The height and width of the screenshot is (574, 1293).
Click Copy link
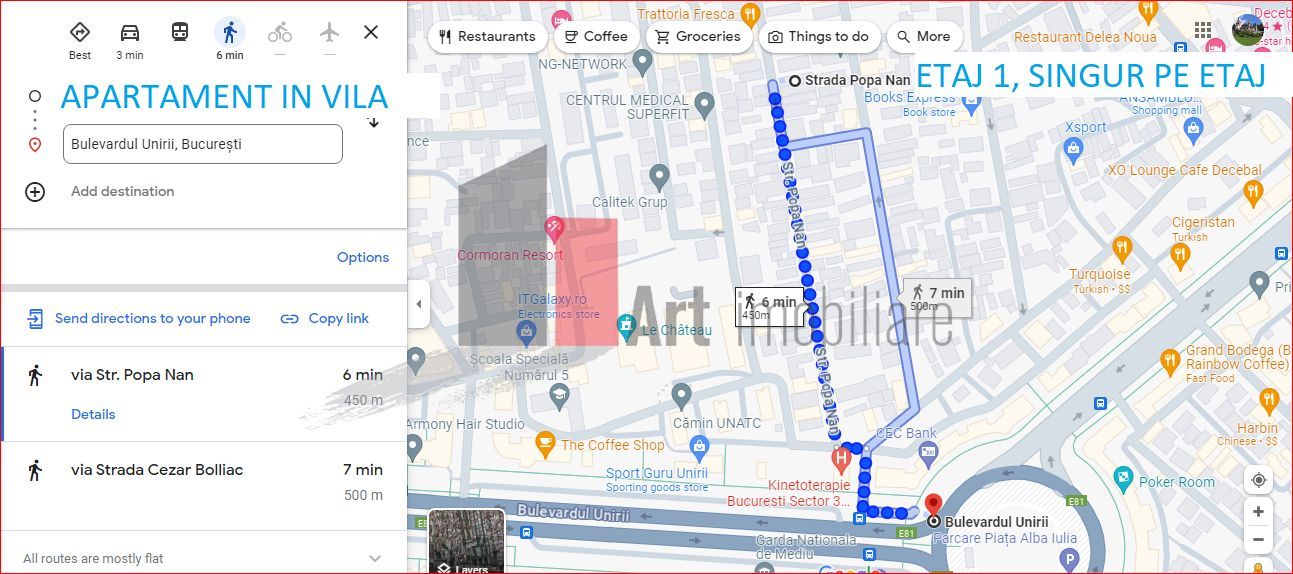325,319
